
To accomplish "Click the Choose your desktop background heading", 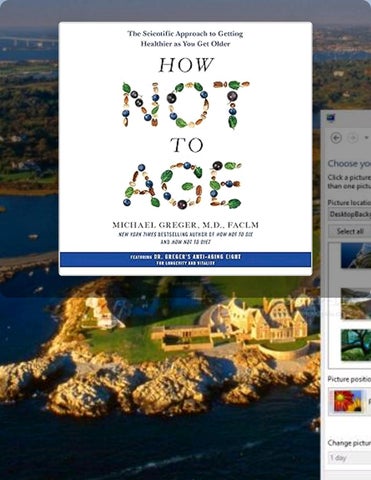I will point(349,164).
